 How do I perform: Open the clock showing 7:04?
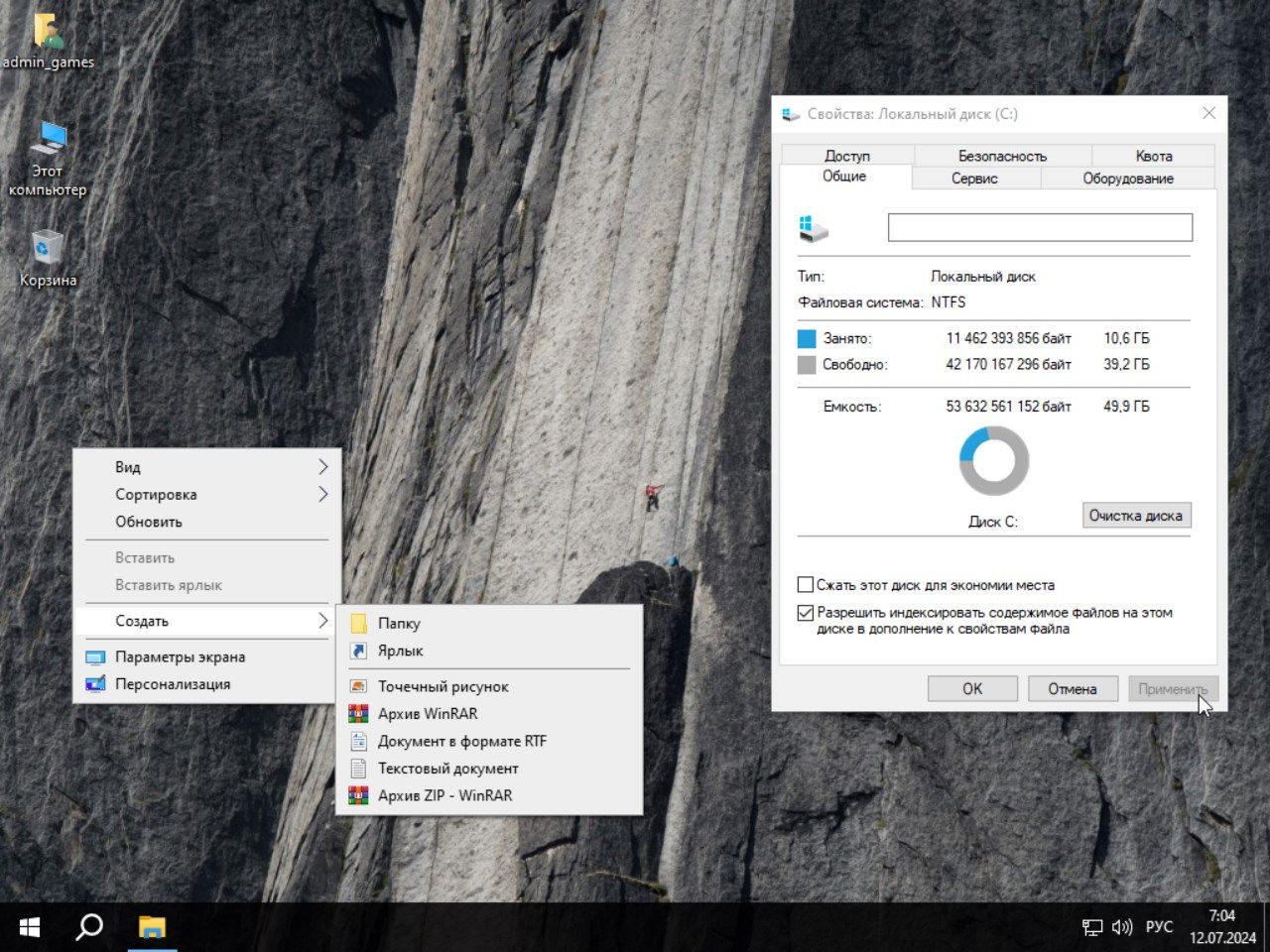pyautogui.click(x=1222, y=927)
